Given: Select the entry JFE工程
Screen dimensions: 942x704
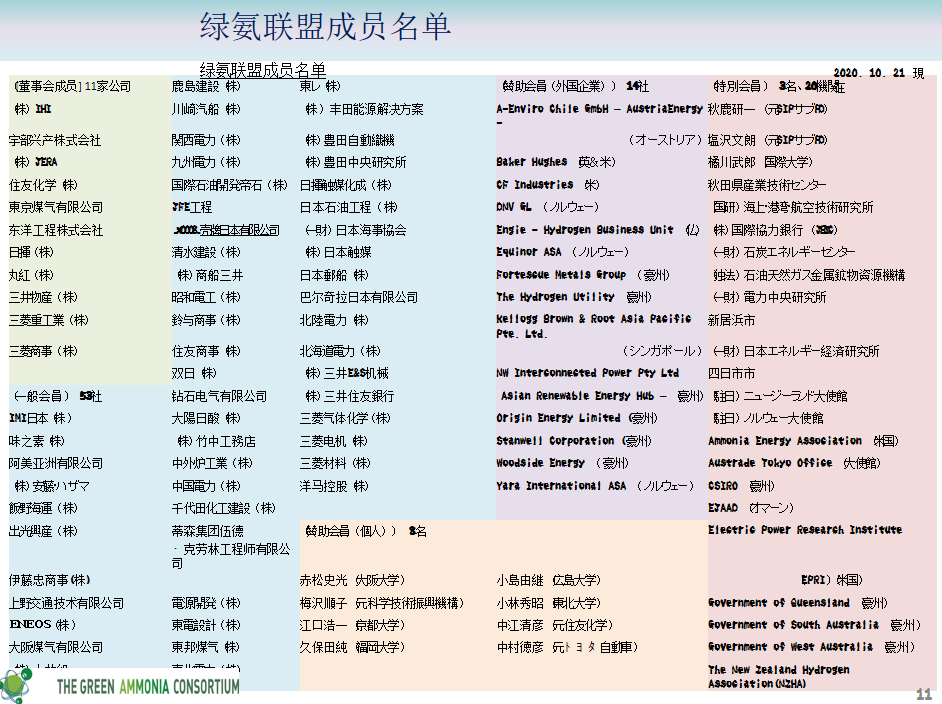Looking at the screenshot, I should coord(192,207).
